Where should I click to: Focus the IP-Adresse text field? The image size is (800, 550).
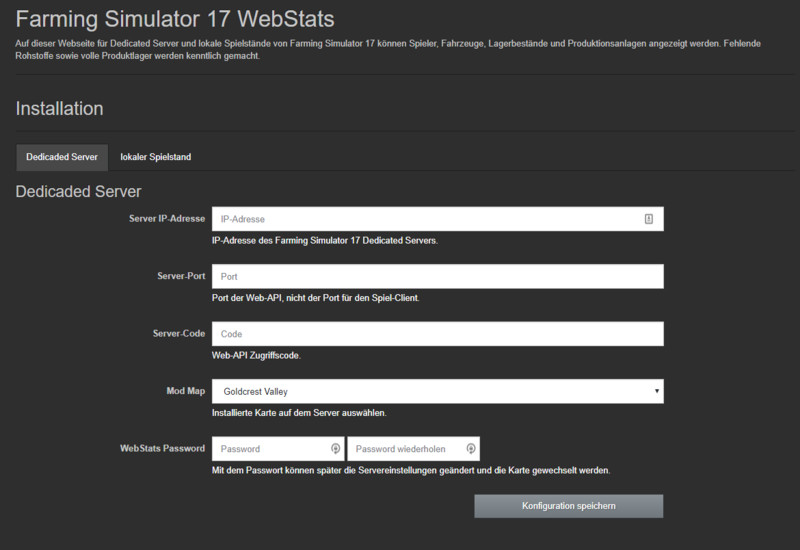pyautogui.click(x=425, y=219)
